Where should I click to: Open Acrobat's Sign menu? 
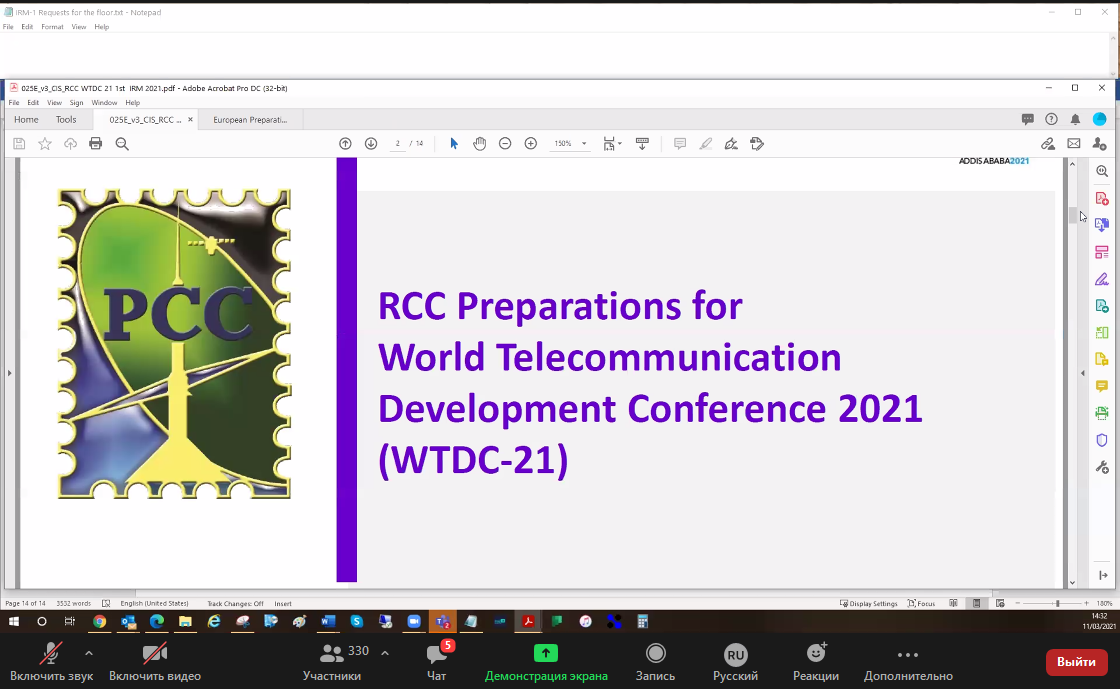point(76,103)
